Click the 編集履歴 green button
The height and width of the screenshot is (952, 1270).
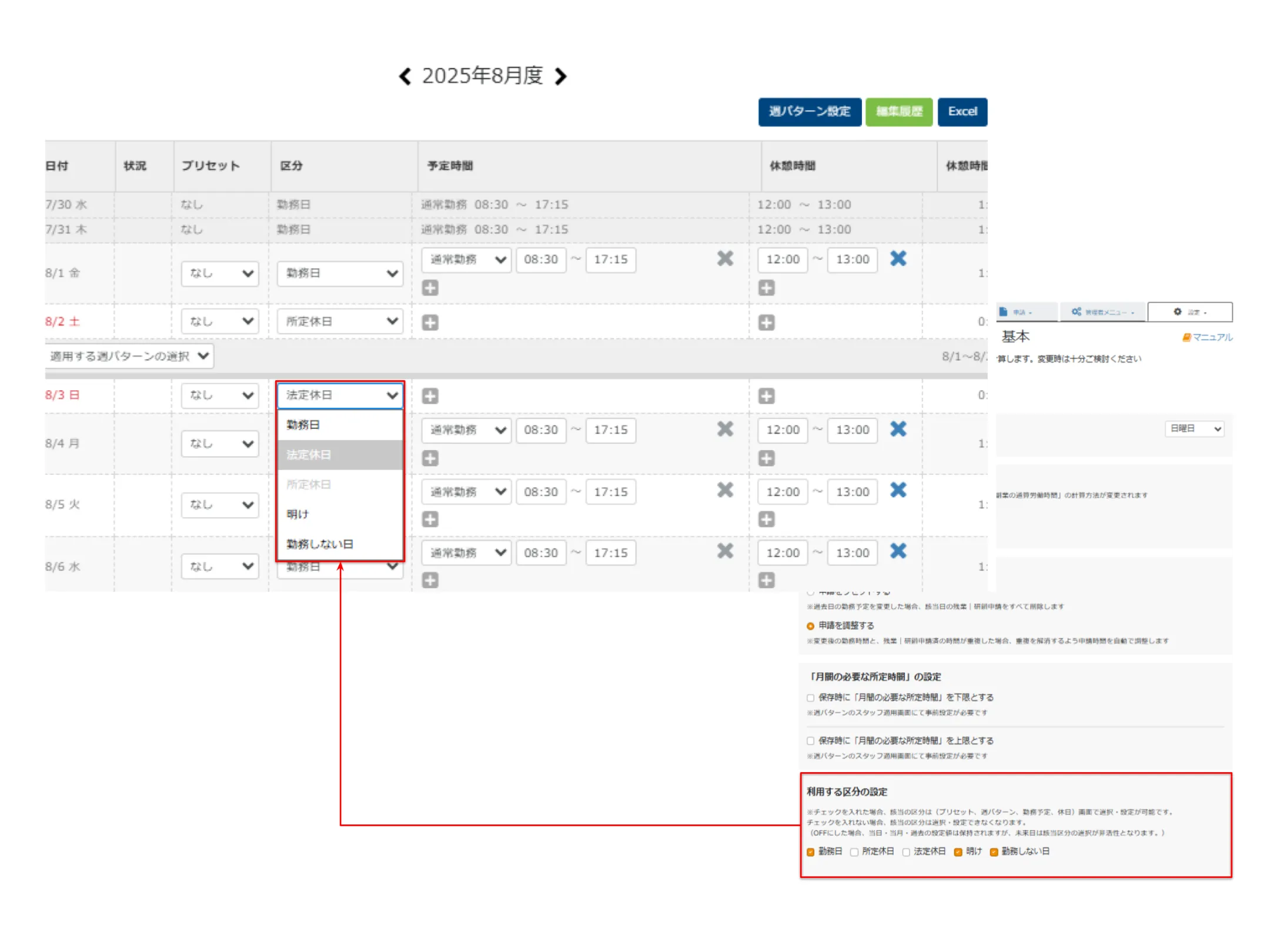tap(898, 112)
